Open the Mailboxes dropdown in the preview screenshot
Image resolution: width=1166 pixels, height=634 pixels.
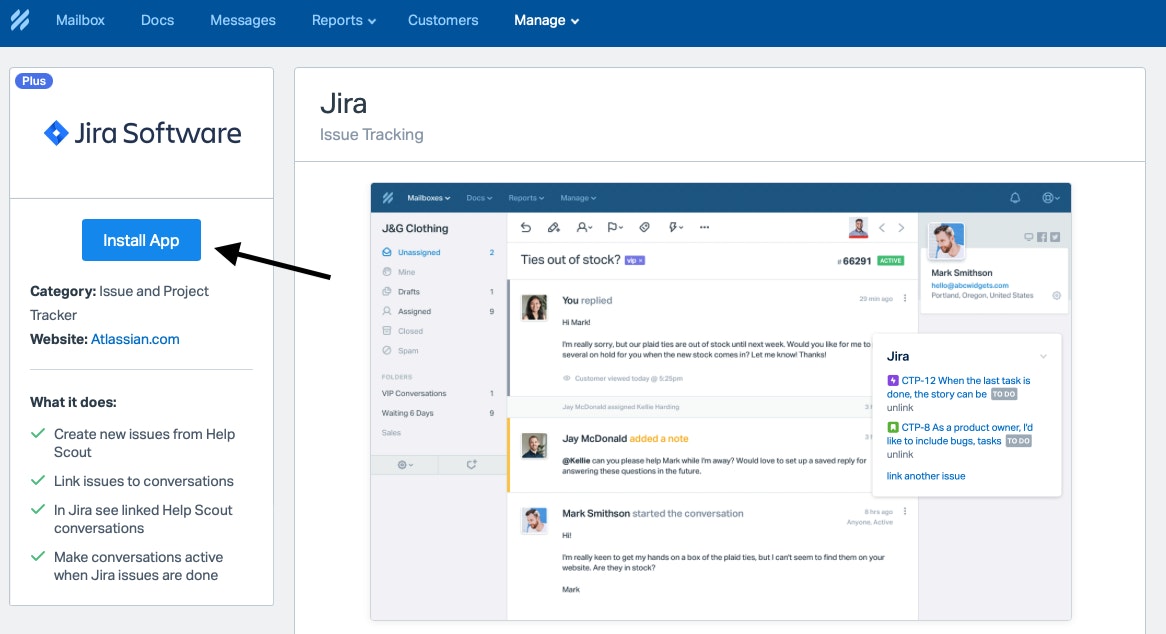click(428, 198)
